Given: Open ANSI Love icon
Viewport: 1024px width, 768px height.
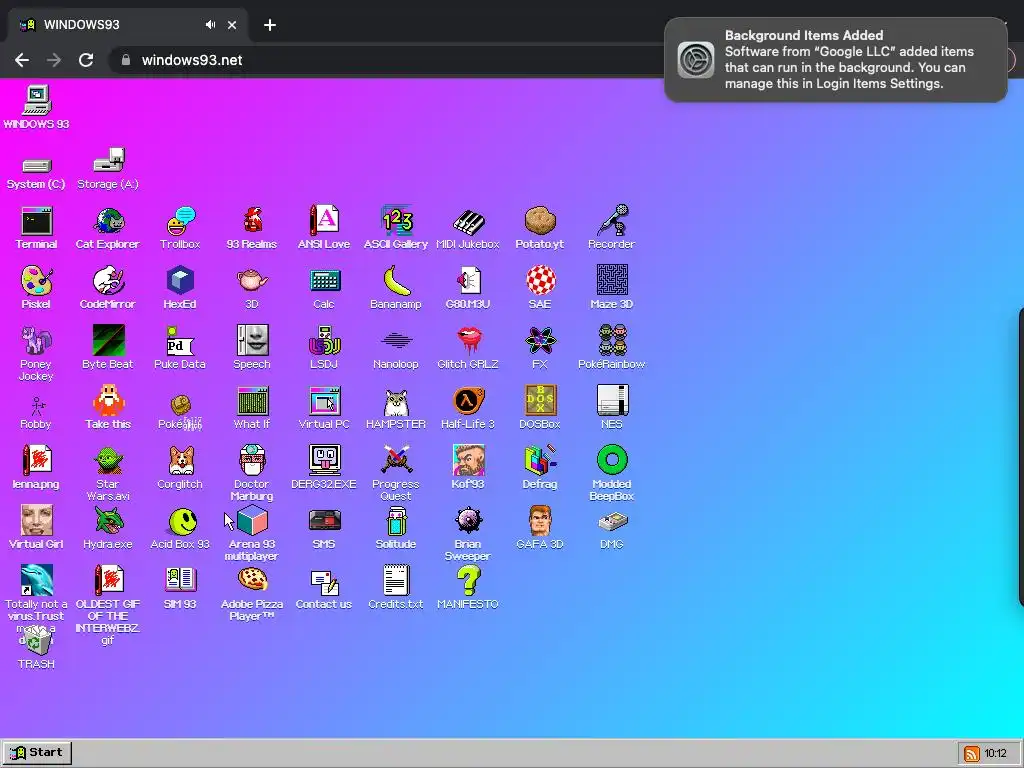Looking at the screenshot, I should point(324,221).
